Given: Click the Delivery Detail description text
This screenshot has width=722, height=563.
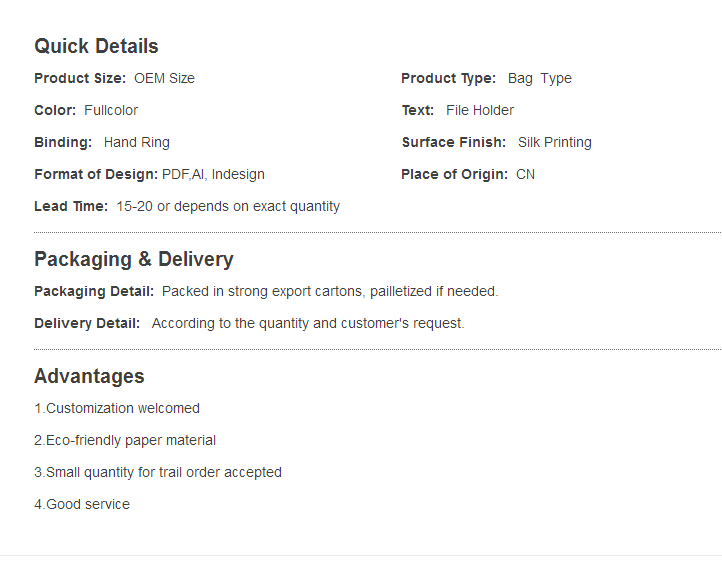Looking at the screenshot, I should click(x=308, y=323).
